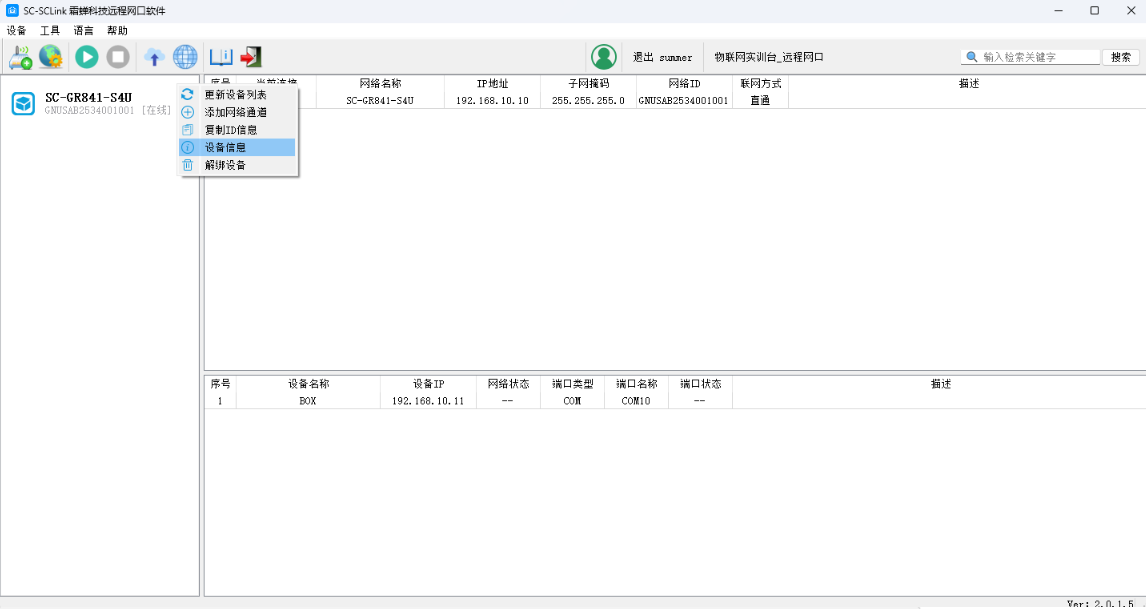Click the 搜索 button
This screenshot has height=609, width=1146.
tap(1121, 57)
